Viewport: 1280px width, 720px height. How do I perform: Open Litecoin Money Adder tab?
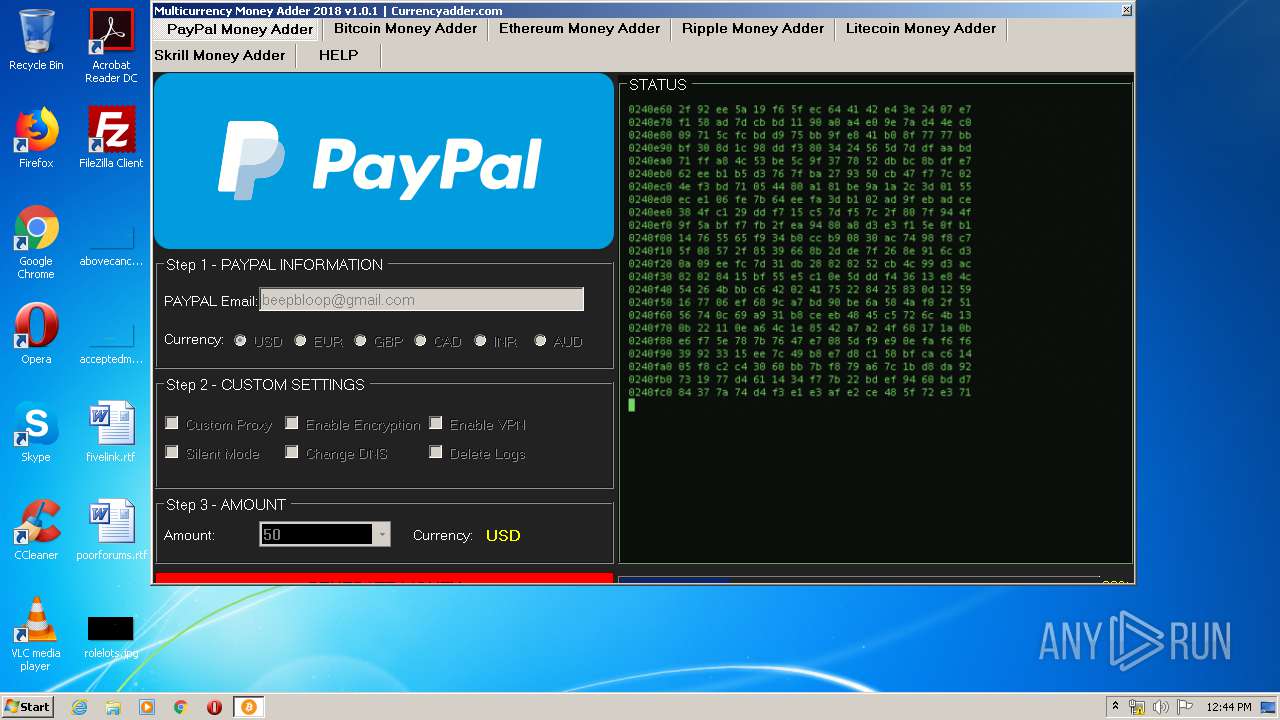921,29
